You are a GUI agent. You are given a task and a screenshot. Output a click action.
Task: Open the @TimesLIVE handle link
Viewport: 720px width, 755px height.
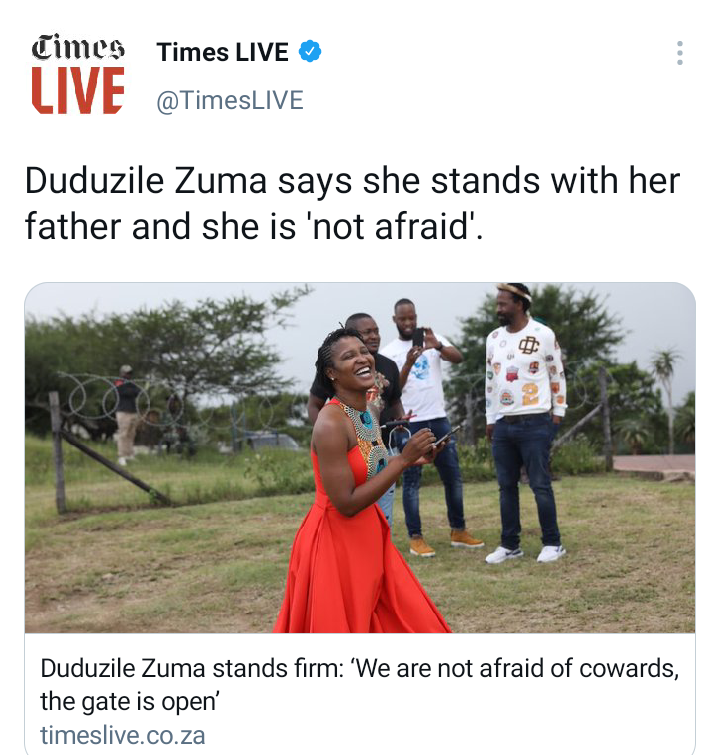[230, 100]
